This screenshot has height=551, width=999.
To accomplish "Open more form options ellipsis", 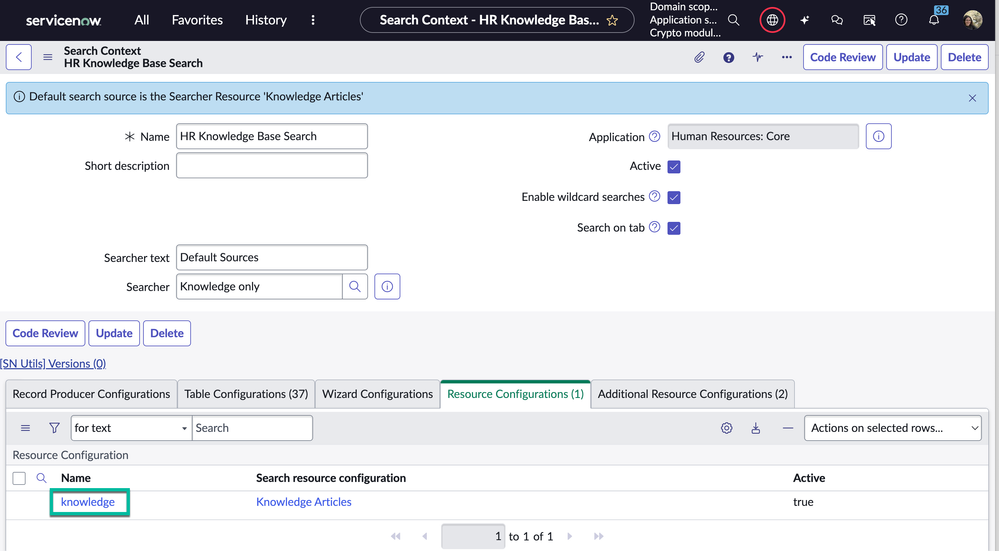I will 787,57.
